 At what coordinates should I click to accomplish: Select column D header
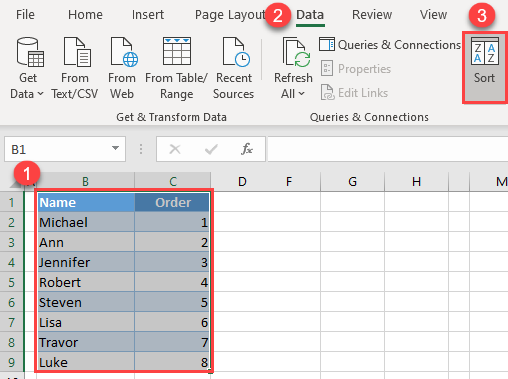(x=242, y=181)
